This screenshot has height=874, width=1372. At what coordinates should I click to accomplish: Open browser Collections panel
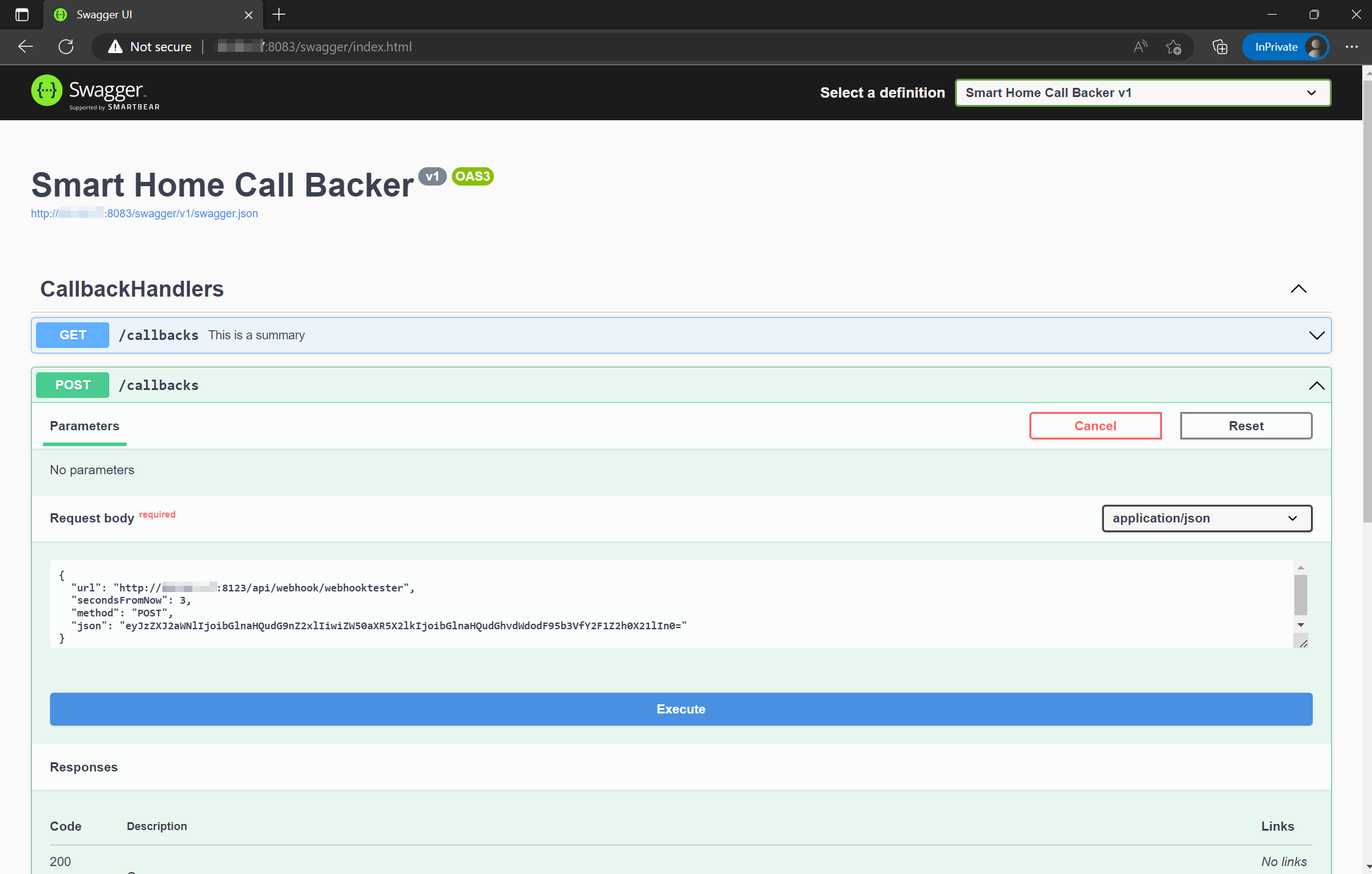(x=1219, y=46)
